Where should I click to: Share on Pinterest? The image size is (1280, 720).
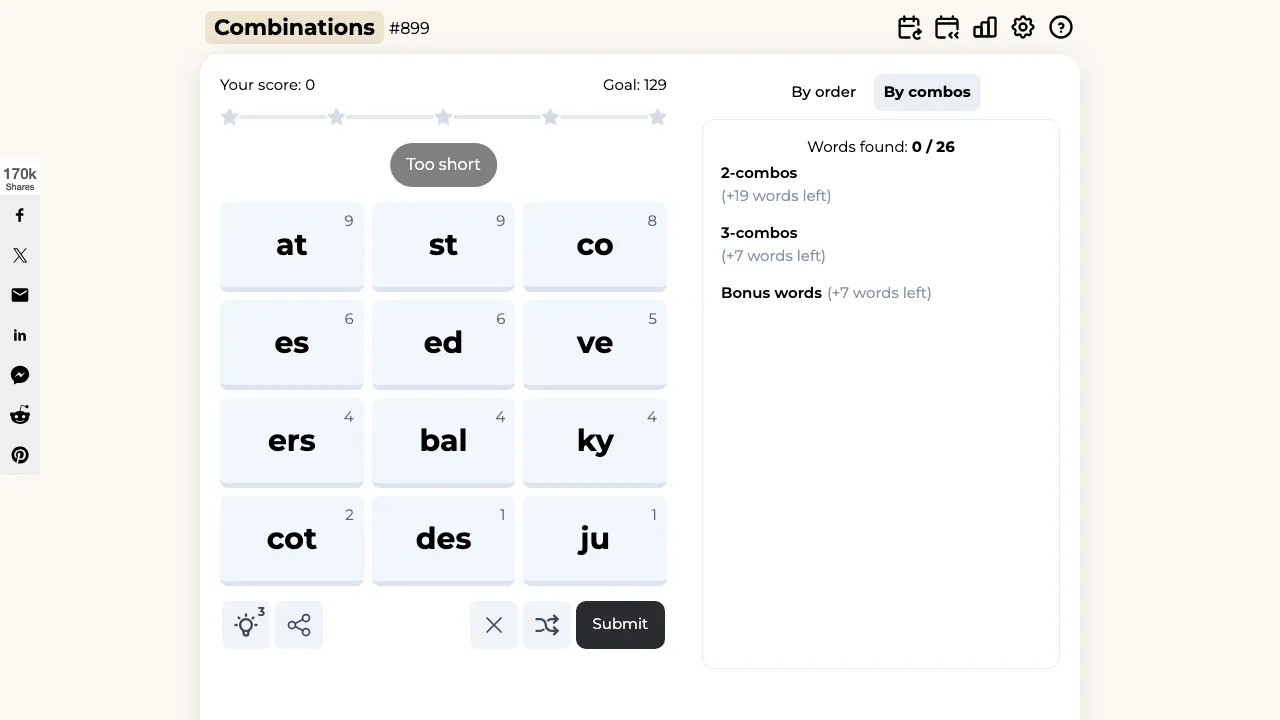pyautogui.click(x=20, y=455)
